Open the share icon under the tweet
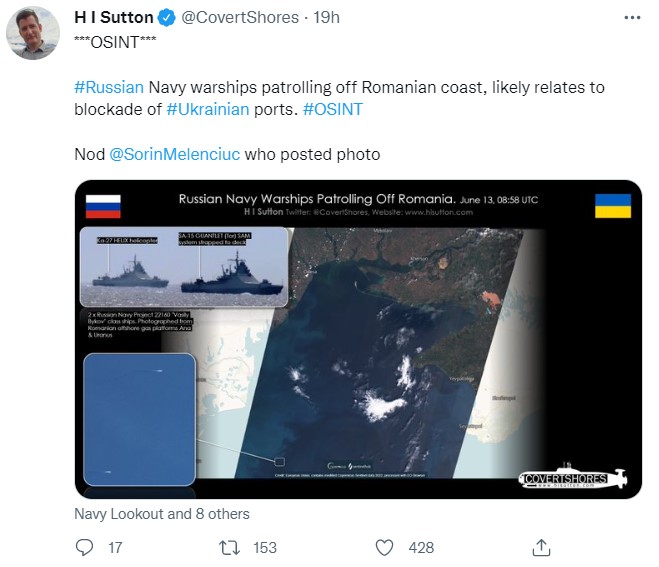 click(541, 547)
